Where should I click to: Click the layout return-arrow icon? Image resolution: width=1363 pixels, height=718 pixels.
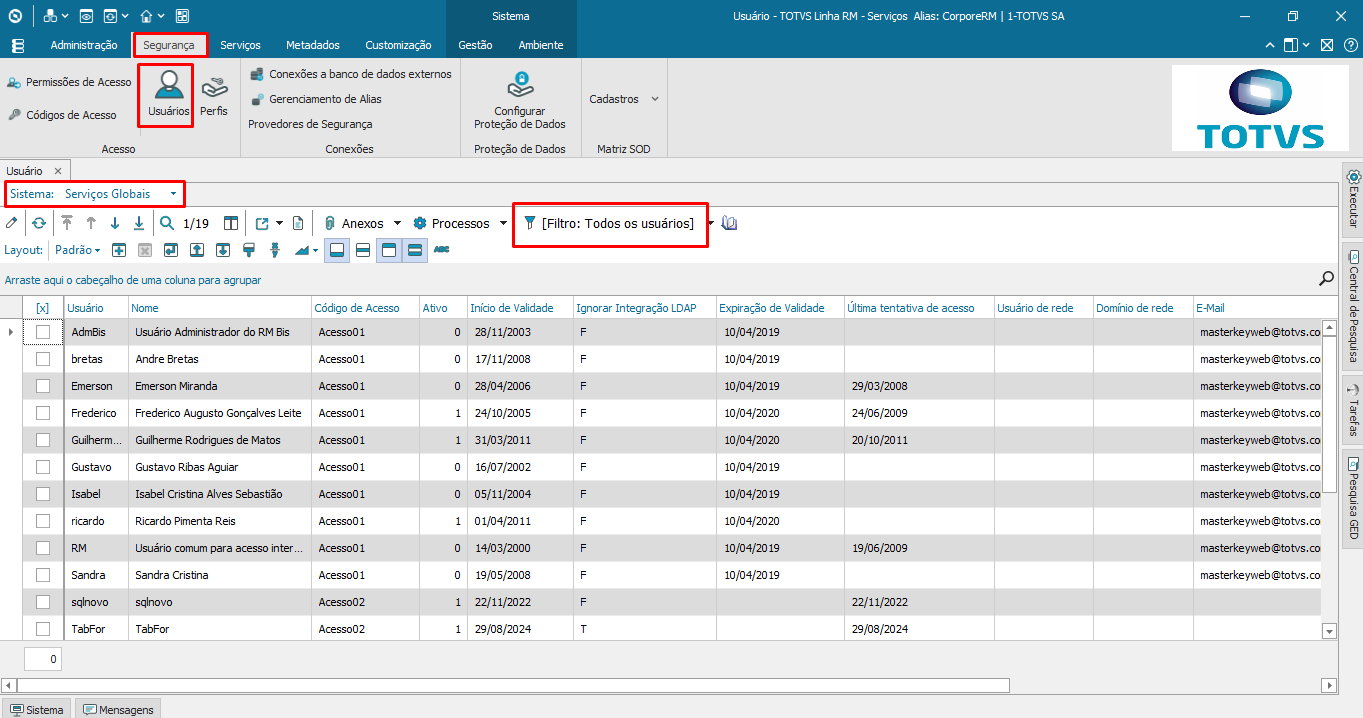tap(171, 250)
